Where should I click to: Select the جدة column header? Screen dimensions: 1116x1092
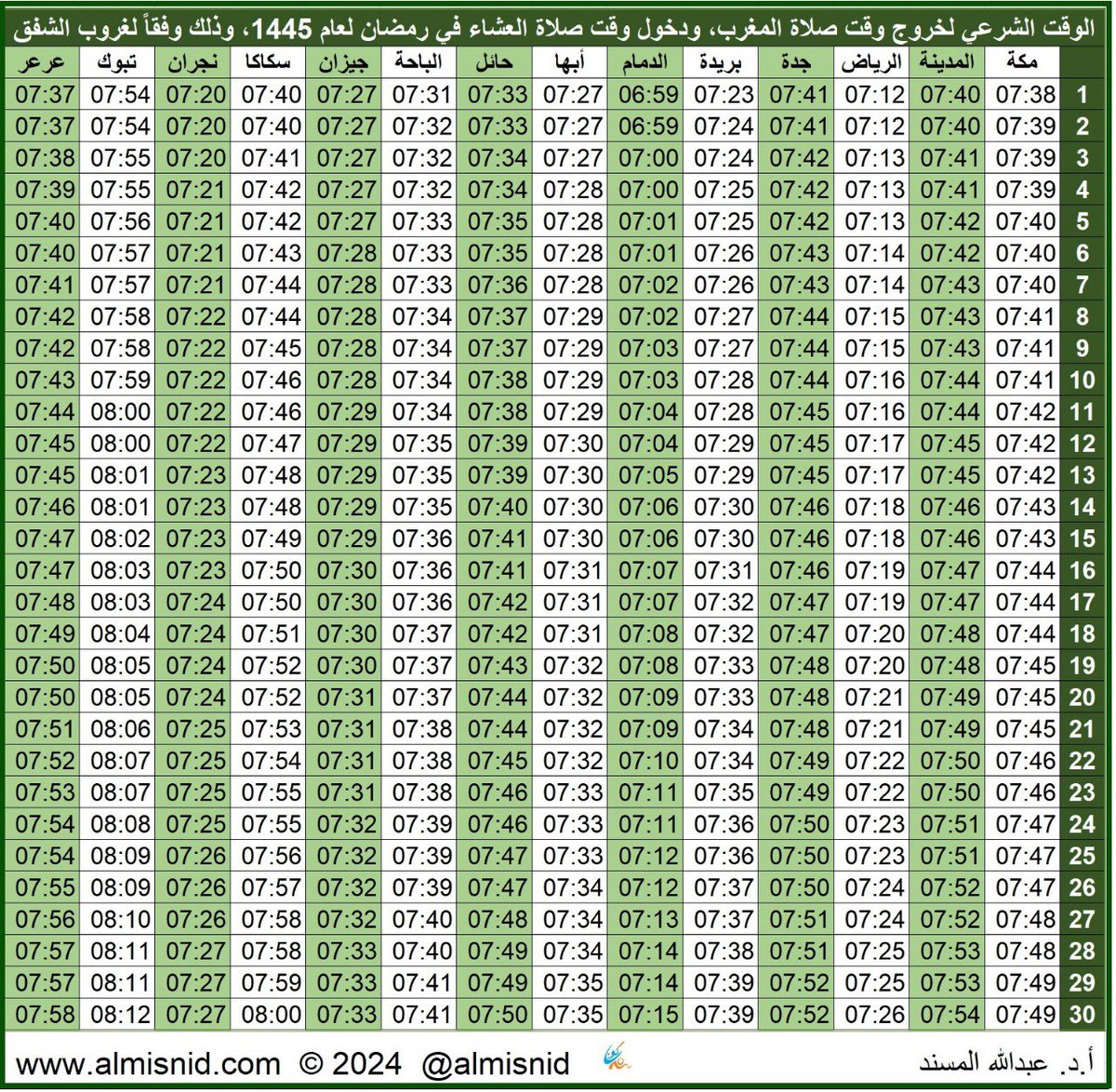pos(796,63)
